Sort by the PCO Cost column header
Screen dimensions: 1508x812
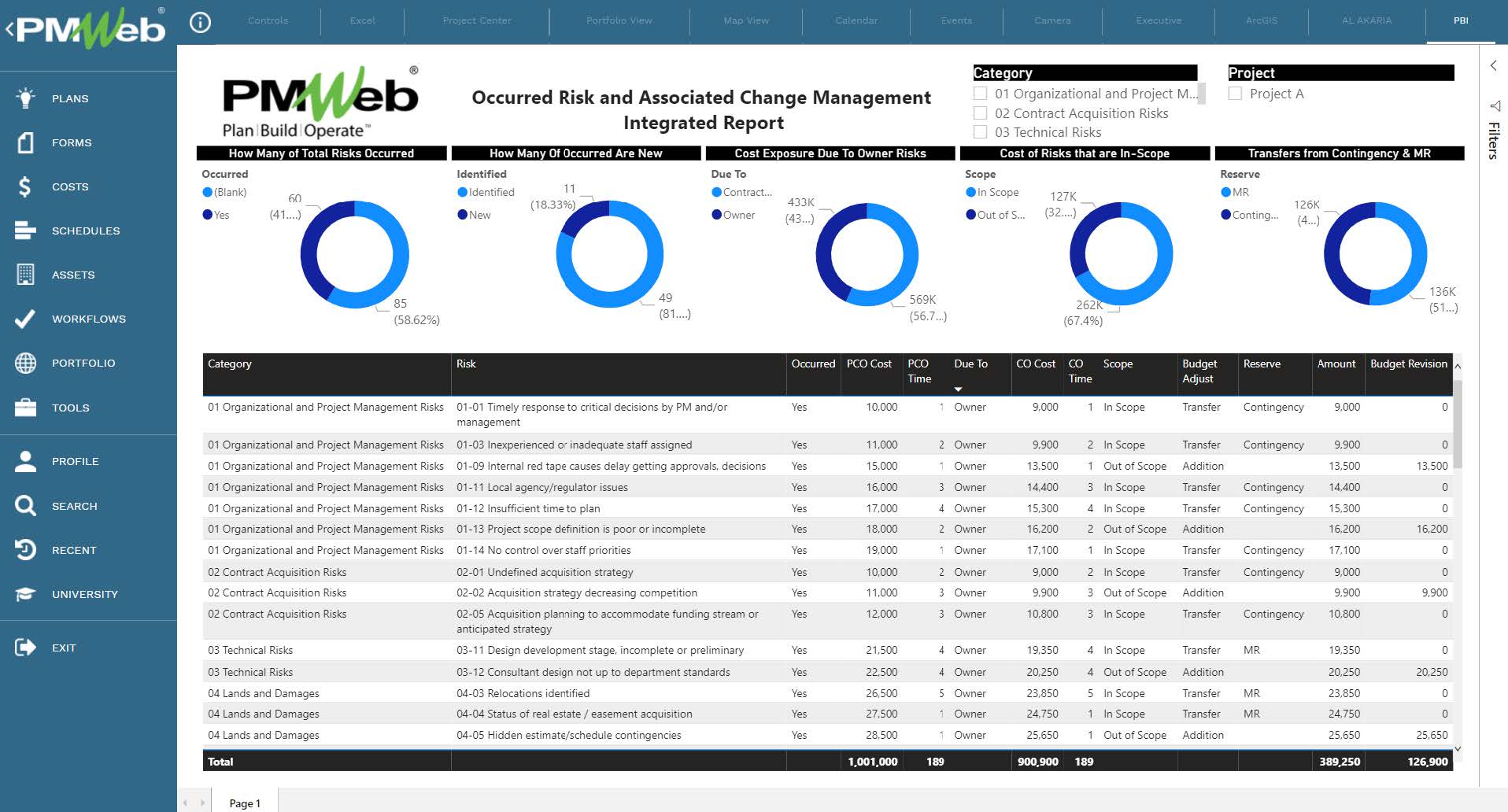pyautogui.click(x=869, y=364)
